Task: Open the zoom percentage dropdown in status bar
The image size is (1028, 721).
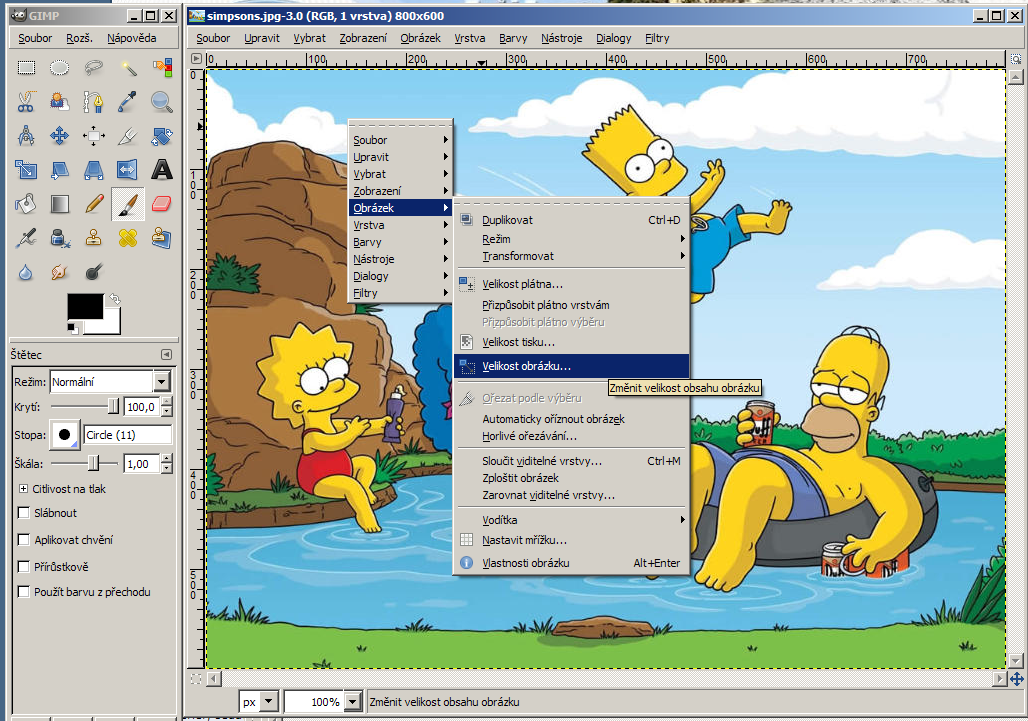Action: [351, 702]
